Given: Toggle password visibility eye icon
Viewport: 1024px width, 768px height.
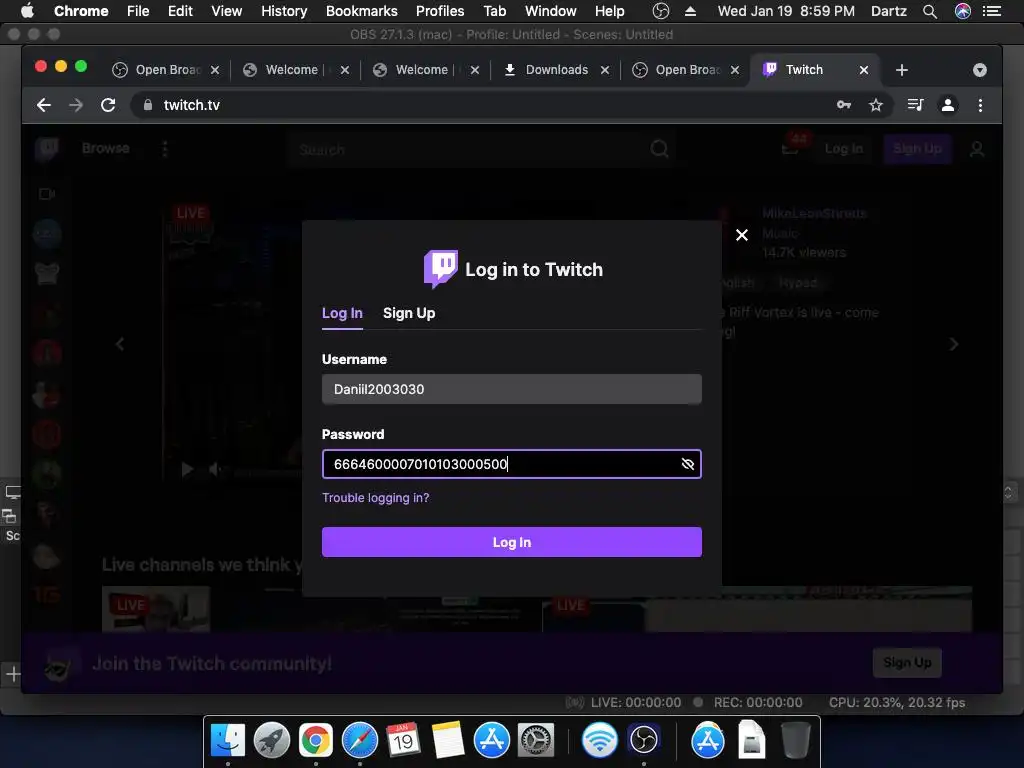Looking at the screenshot, I should pos(687,464).
